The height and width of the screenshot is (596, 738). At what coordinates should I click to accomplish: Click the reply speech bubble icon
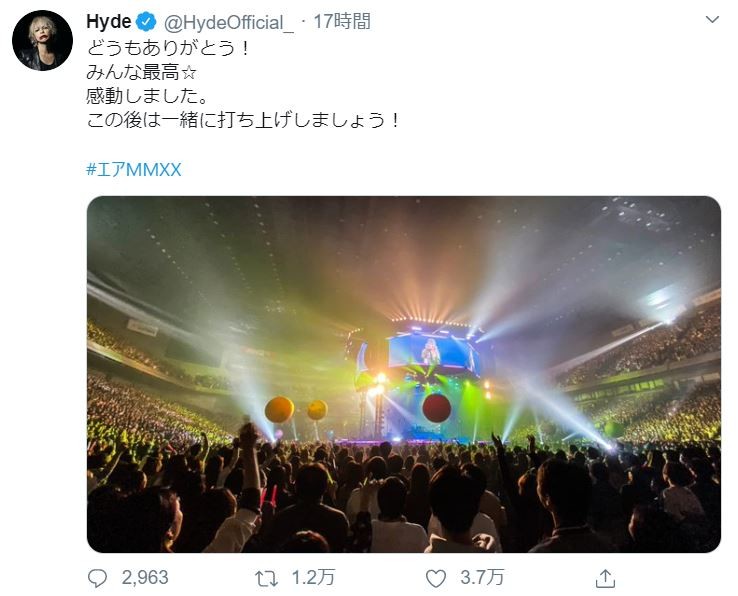coord(97,577)
